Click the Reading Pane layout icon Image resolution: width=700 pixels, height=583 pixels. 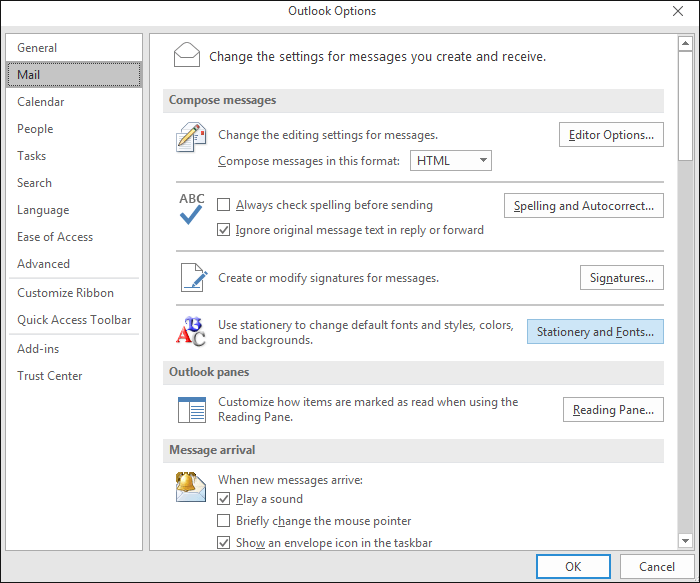192,410
